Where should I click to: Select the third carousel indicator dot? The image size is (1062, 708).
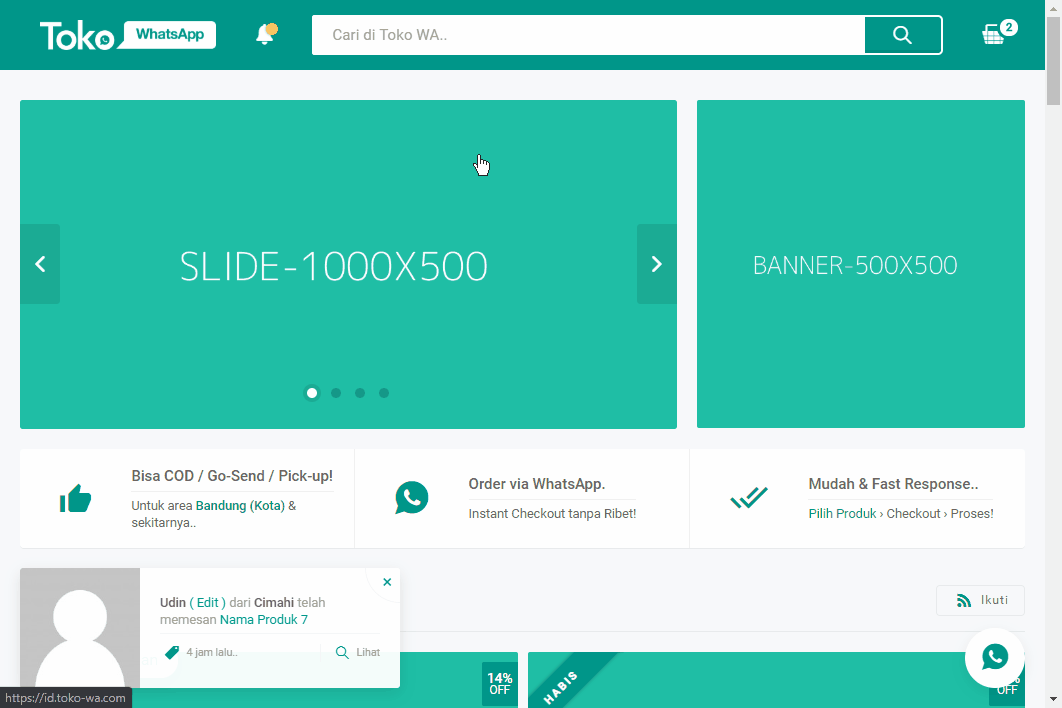tap(359, 393)
